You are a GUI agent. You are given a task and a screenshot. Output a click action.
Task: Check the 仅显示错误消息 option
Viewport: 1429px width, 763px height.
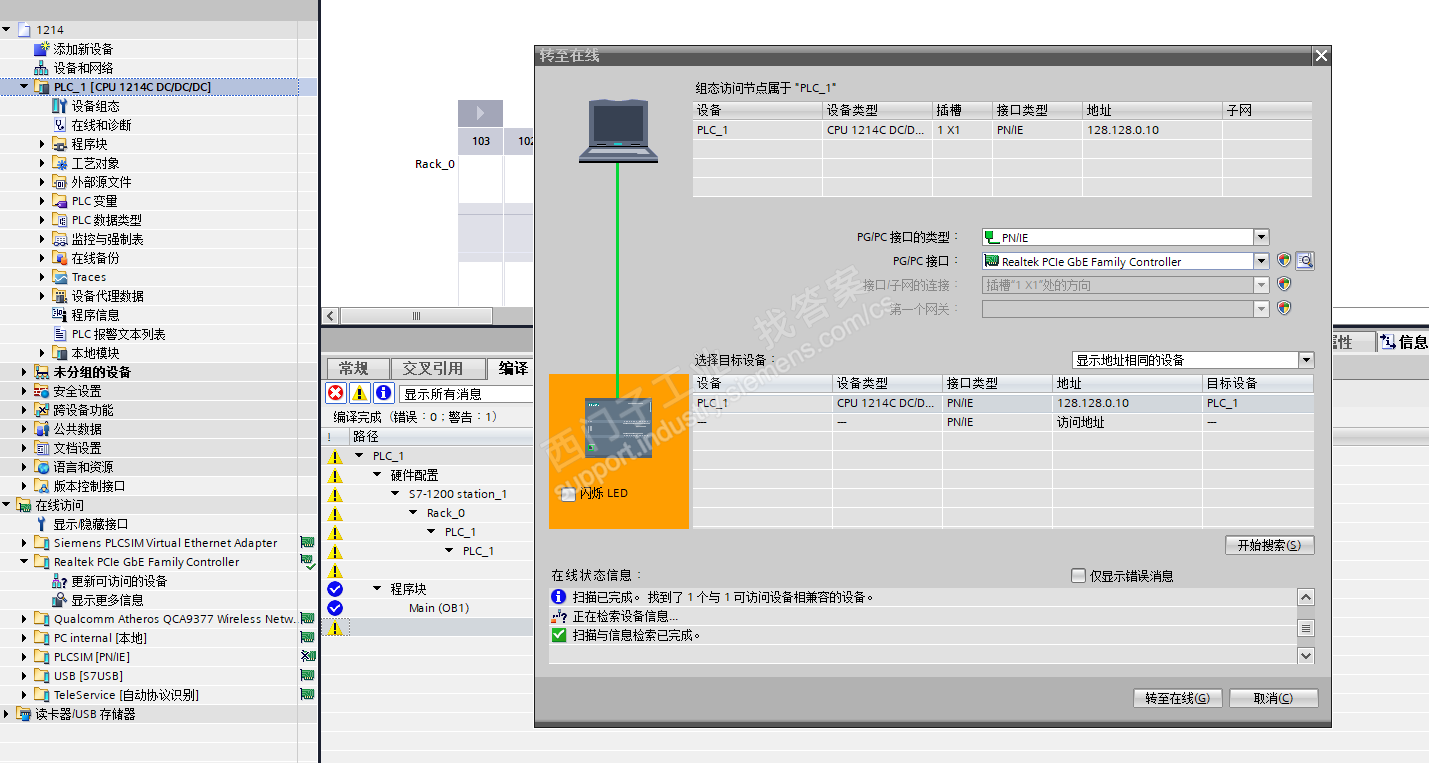(1078, 576)
